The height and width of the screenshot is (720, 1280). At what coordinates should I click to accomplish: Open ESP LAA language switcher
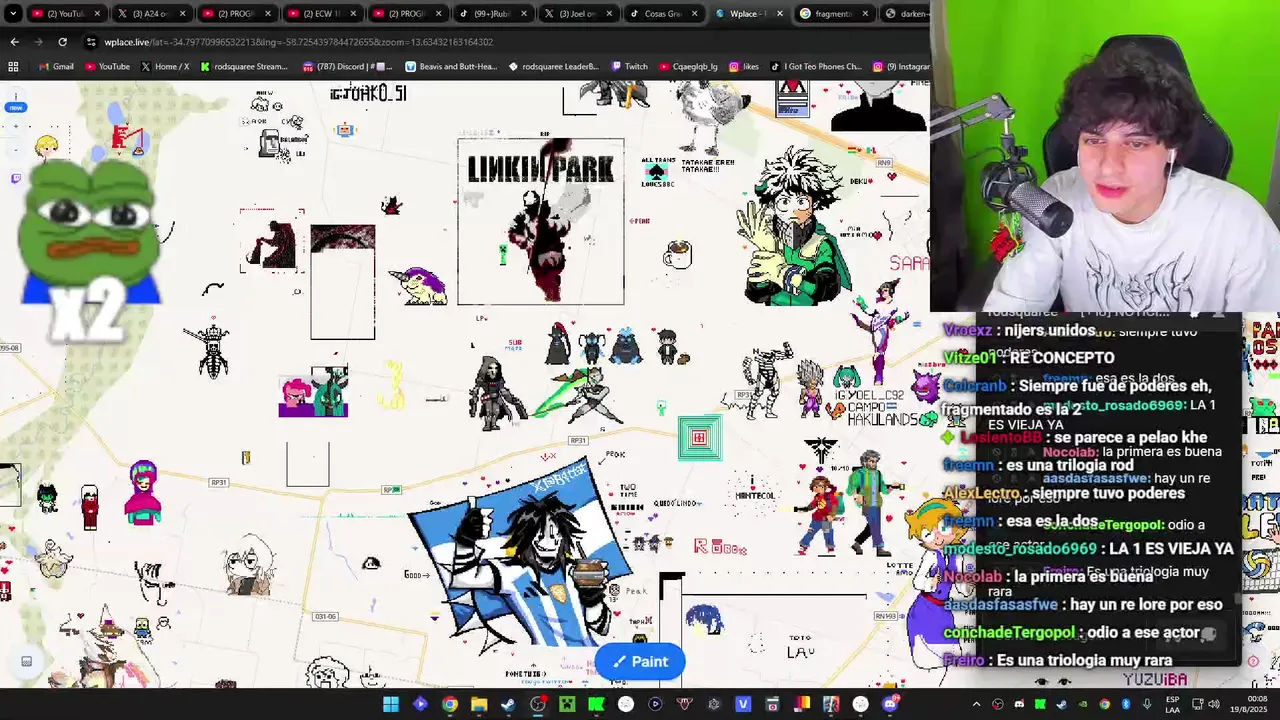pyautogui.click(x=1172, y=704)
